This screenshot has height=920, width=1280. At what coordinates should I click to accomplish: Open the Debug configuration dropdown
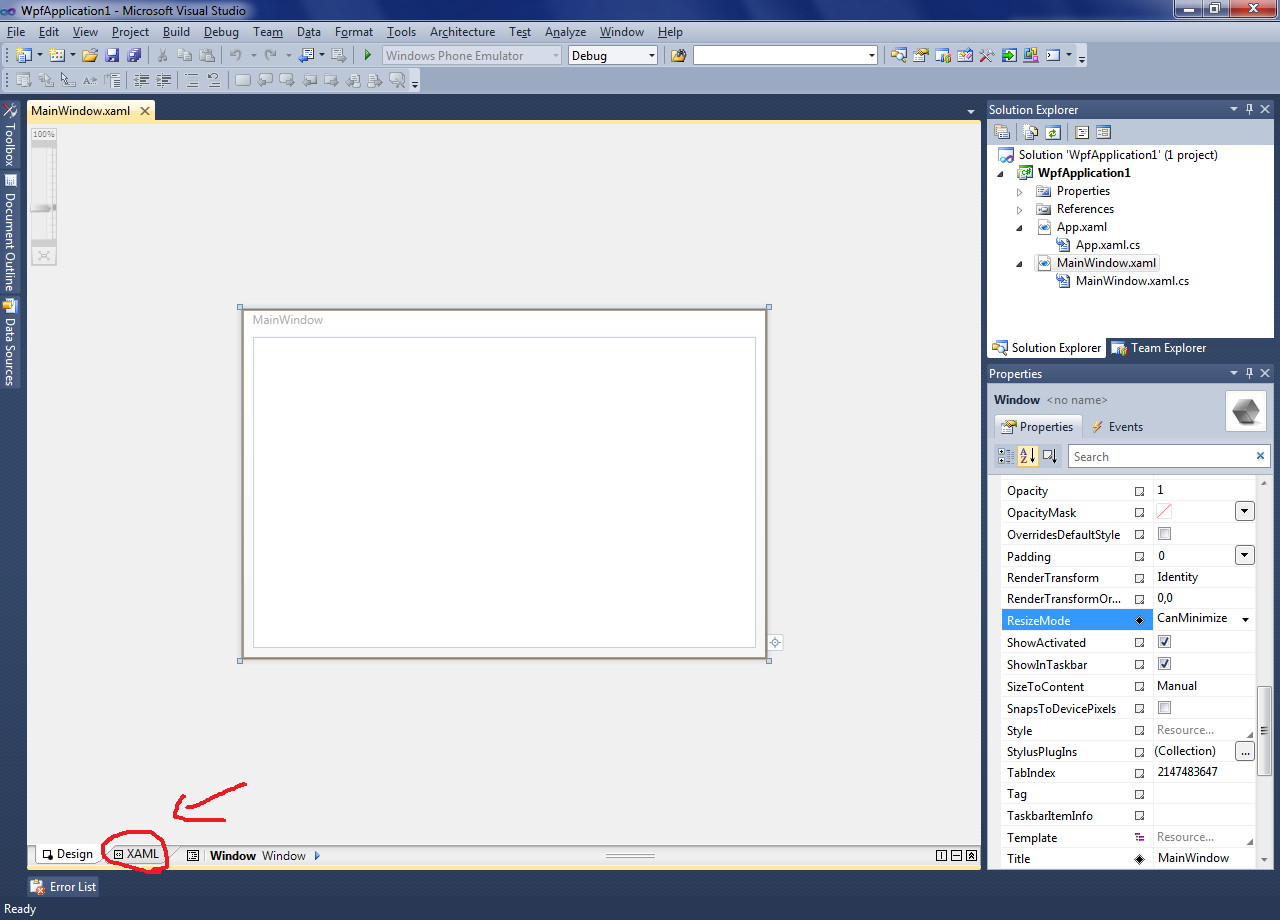pos(652,56)
